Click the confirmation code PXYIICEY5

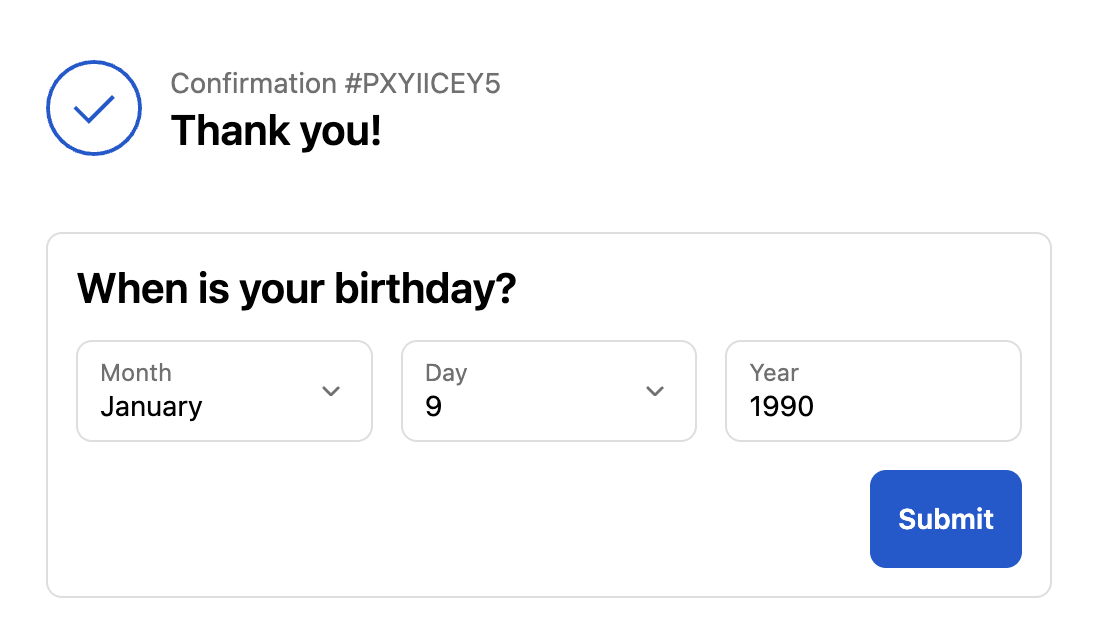click(431, 84)
